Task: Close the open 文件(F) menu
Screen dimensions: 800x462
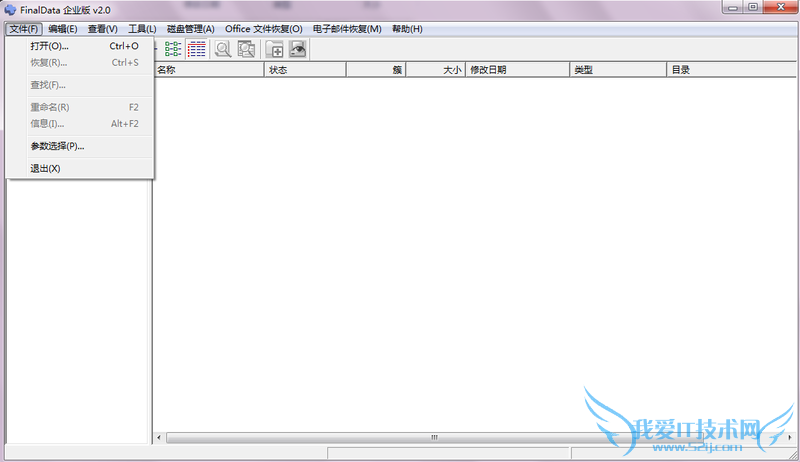Action: pyautogui.click(x=24, y=29)
